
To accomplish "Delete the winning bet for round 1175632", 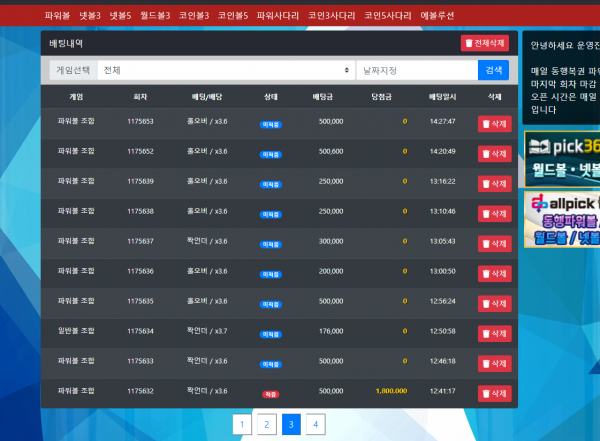I will click(x=494, y=393).
